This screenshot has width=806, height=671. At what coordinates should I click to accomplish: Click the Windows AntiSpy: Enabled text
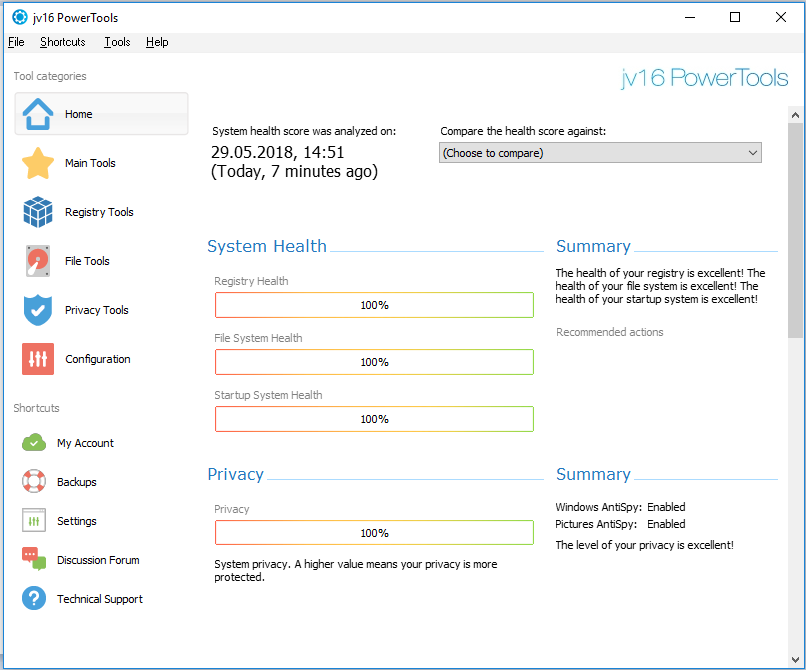tap(620, 507)
